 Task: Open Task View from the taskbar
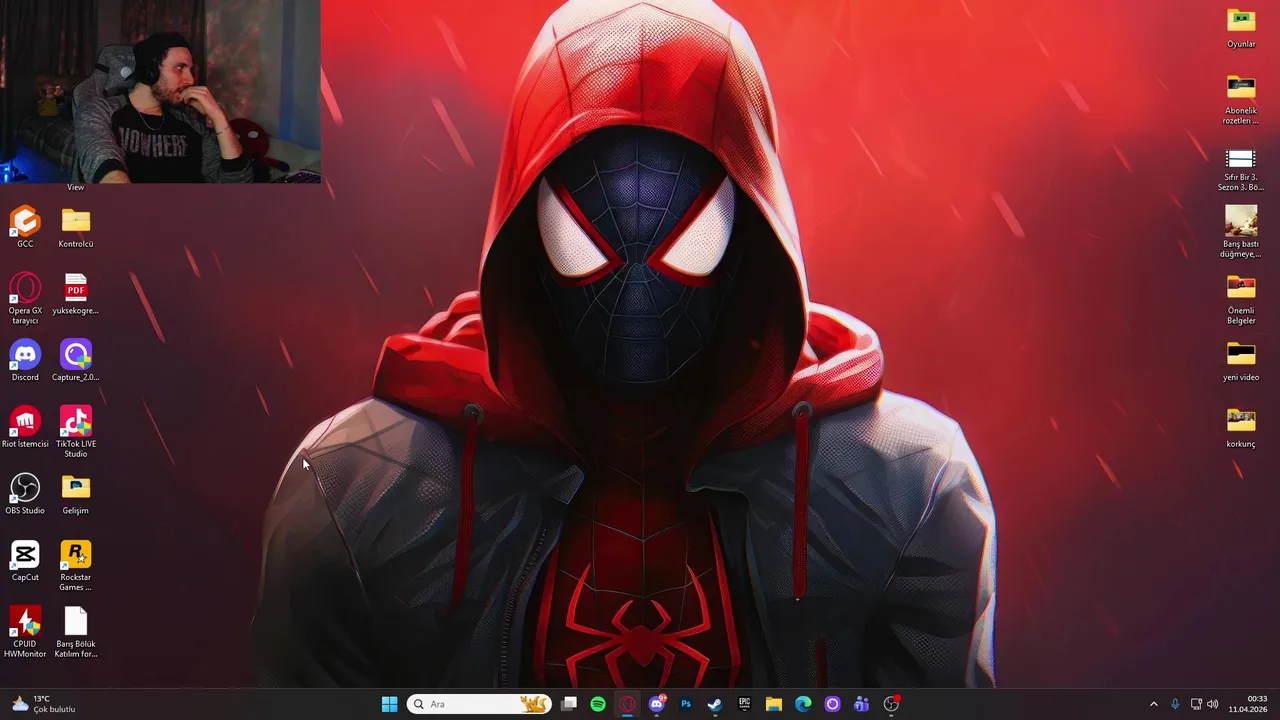tap(569, 704)
